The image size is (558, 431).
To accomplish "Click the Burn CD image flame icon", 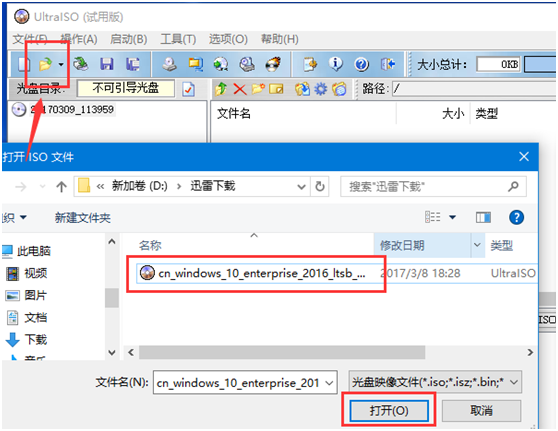I will (273, 64).
